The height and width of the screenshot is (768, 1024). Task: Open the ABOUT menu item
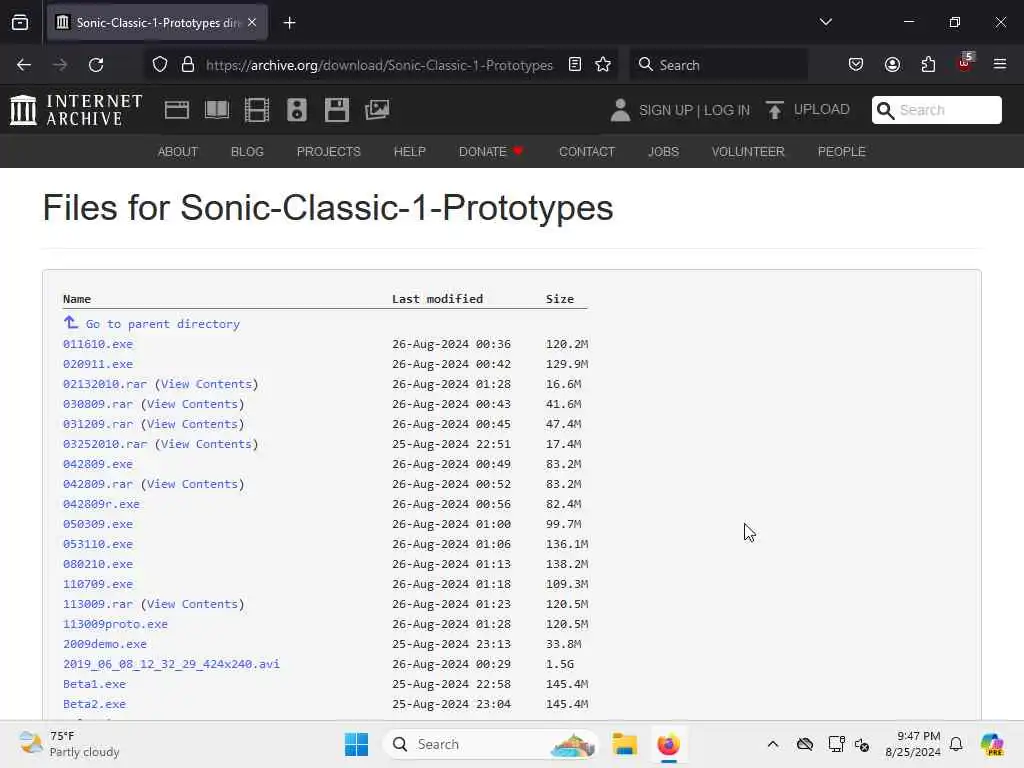pyautogui.click(x=178, y=152)
